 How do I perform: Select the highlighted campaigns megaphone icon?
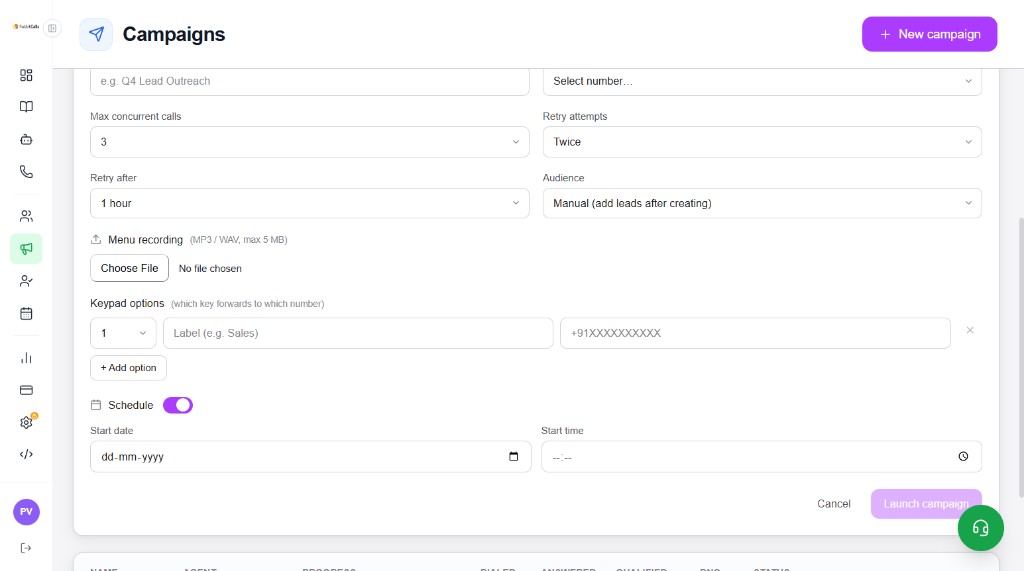26,248
